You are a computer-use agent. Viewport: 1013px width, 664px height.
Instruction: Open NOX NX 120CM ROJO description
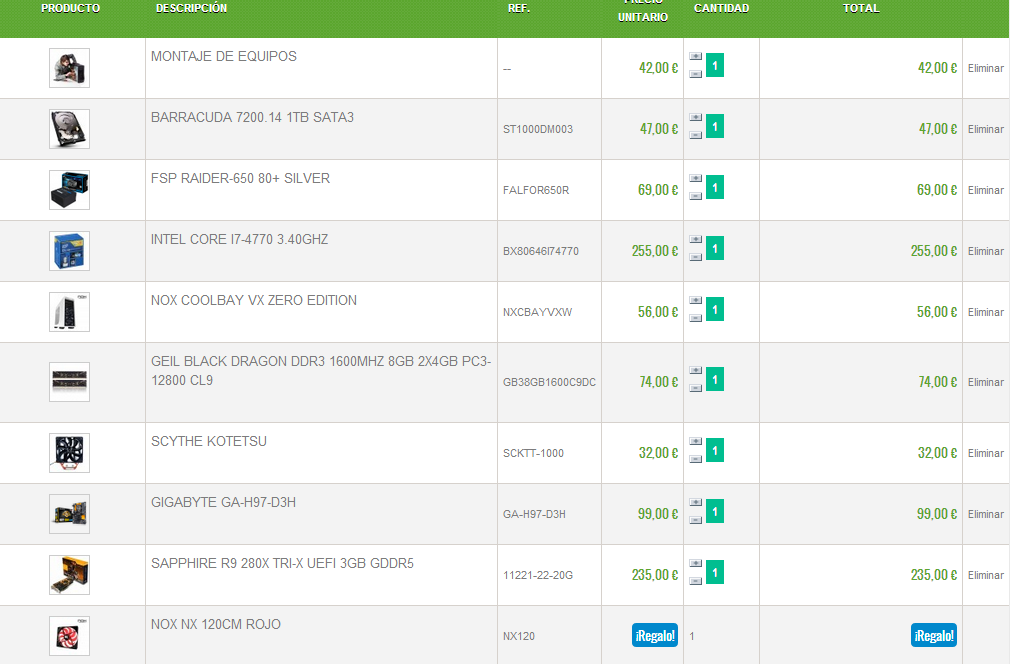pyautogui.click(x=216, y=625)
